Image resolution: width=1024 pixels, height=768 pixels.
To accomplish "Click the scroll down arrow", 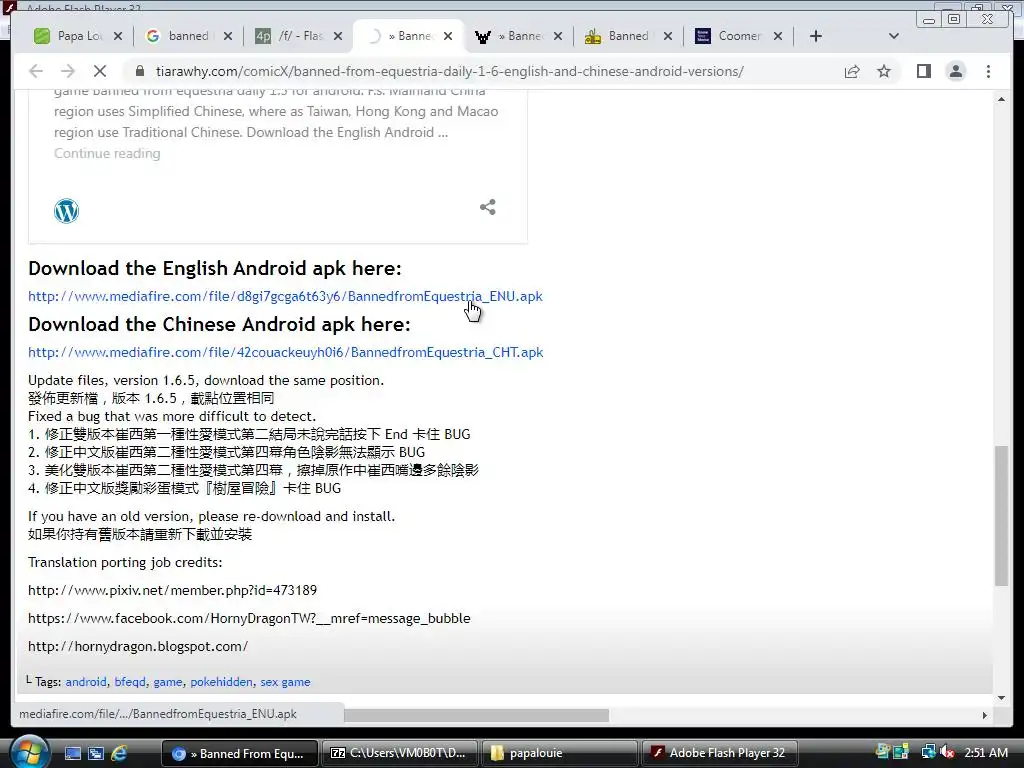I will [1001, 697].
